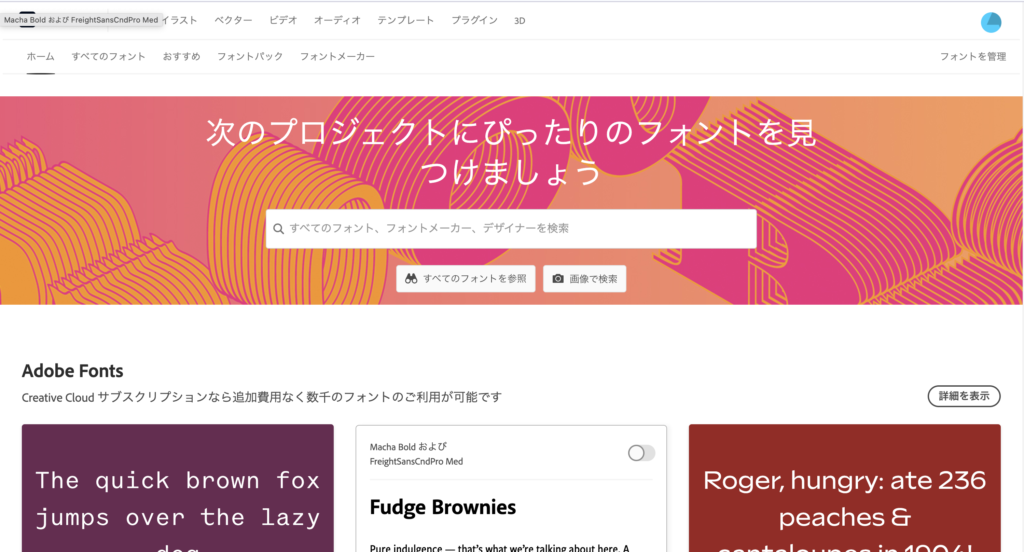Image resolution: width=1024 pixels, height=552 pixels.
Task: Click the フォントを管理 link
Action: coord(972,57)
